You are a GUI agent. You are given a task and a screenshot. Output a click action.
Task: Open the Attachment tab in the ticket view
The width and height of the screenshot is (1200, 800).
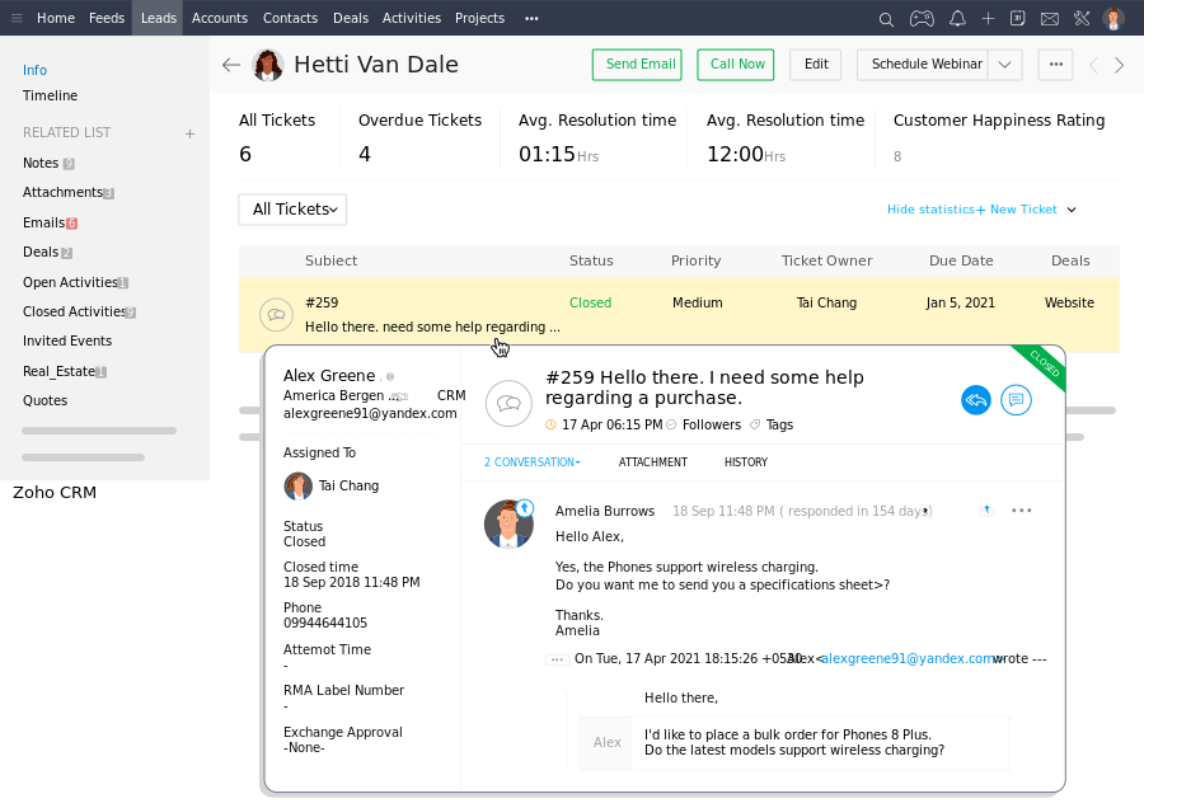pos(653,462)
